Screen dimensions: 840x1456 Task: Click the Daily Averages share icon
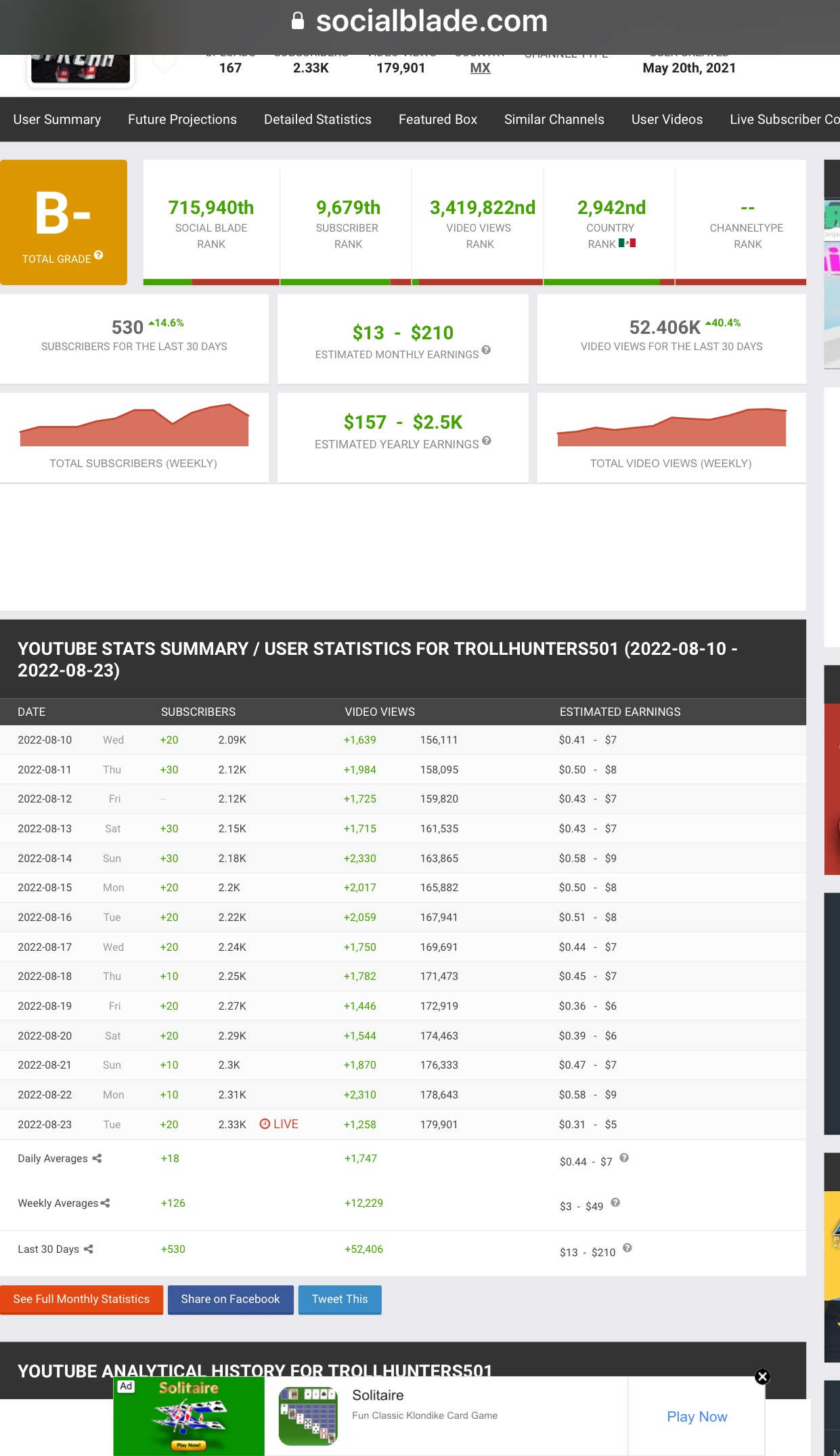coord(97,1159)
